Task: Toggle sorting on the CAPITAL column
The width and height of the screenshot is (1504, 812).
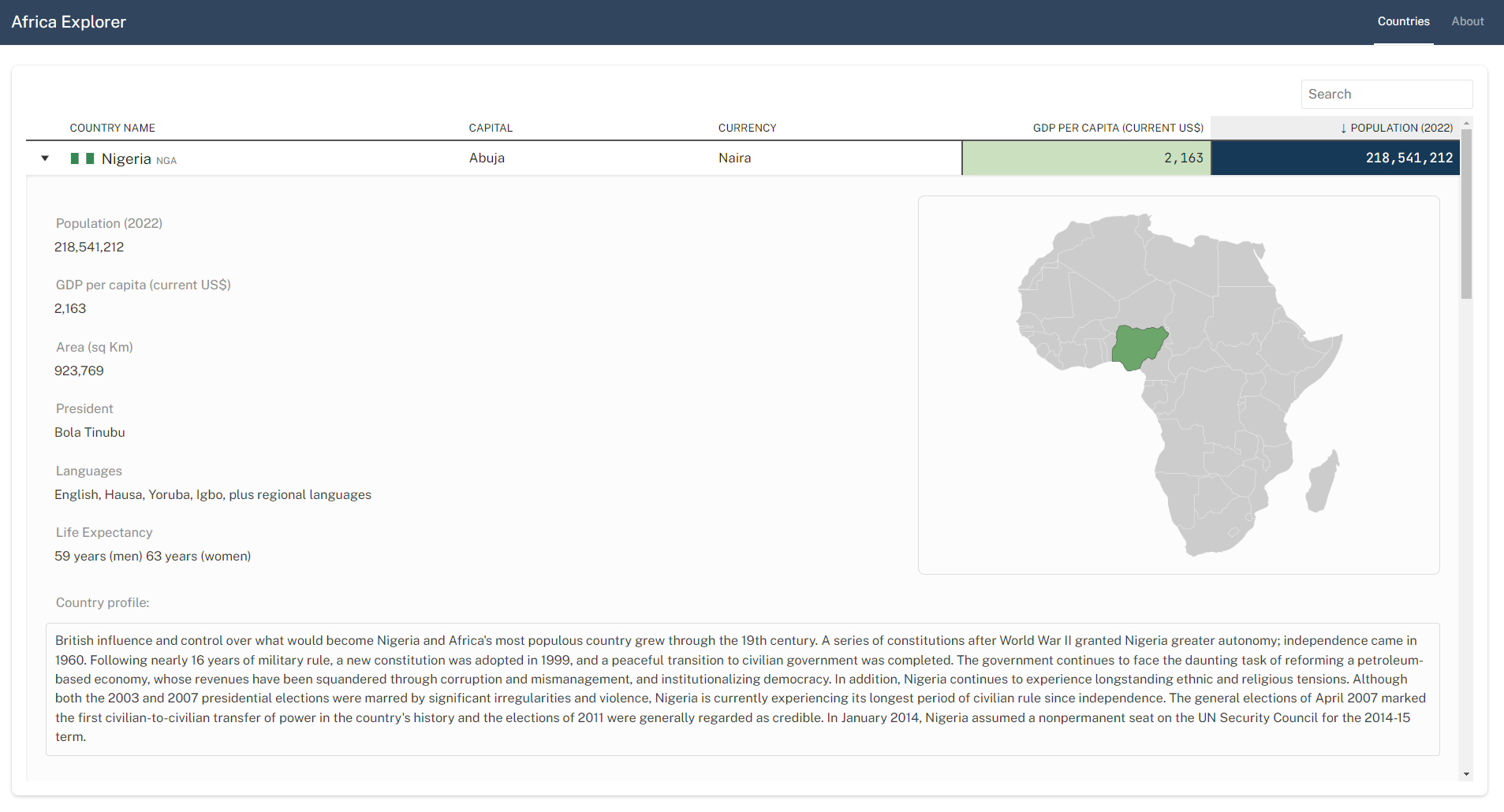Action: coord(490,128)
